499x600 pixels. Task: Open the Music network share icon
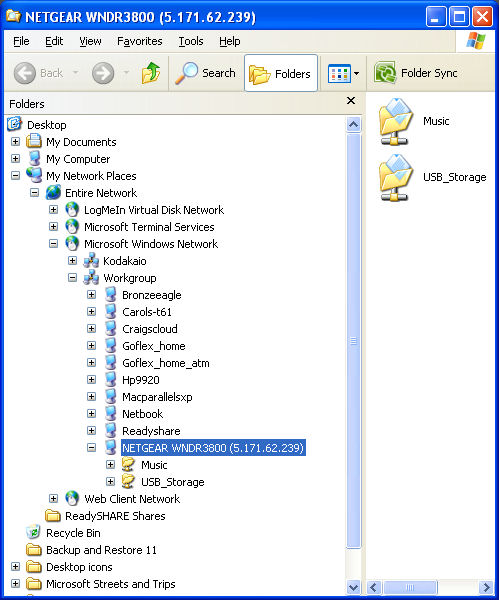396,122
